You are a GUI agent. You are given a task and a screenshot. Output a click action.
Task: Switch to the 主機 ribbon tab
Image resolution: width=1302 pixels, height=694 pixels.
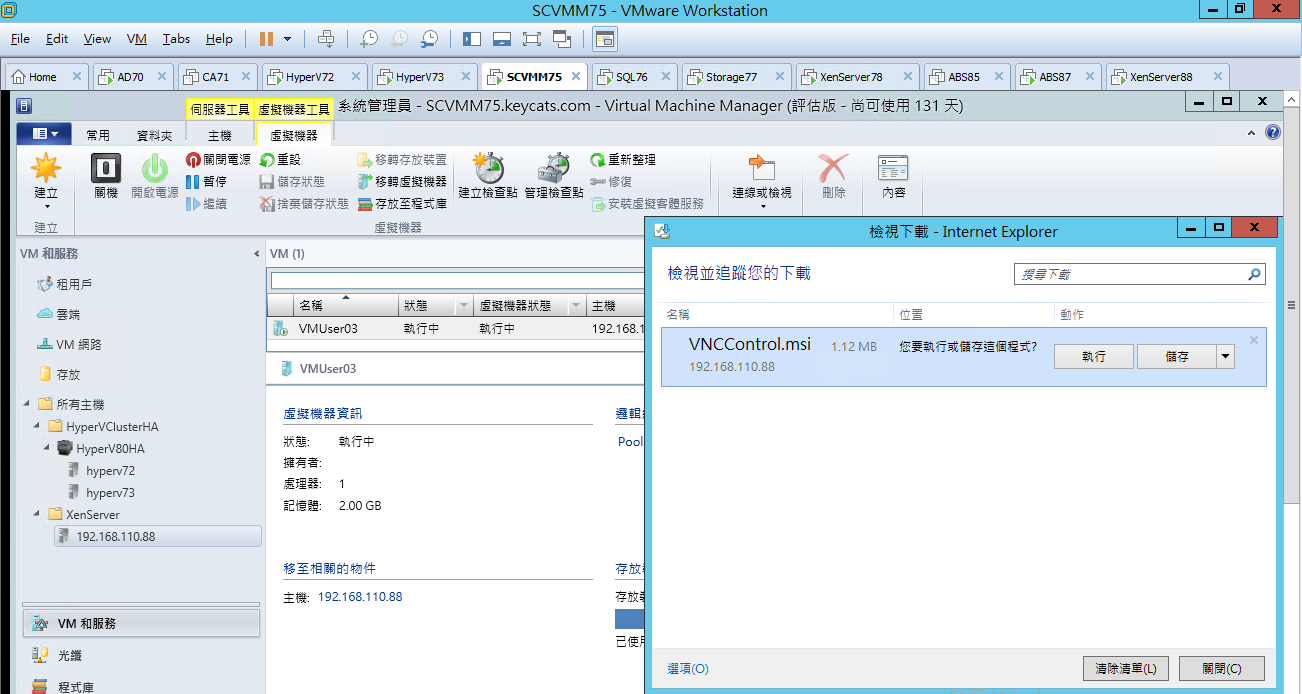click(220, 135)
